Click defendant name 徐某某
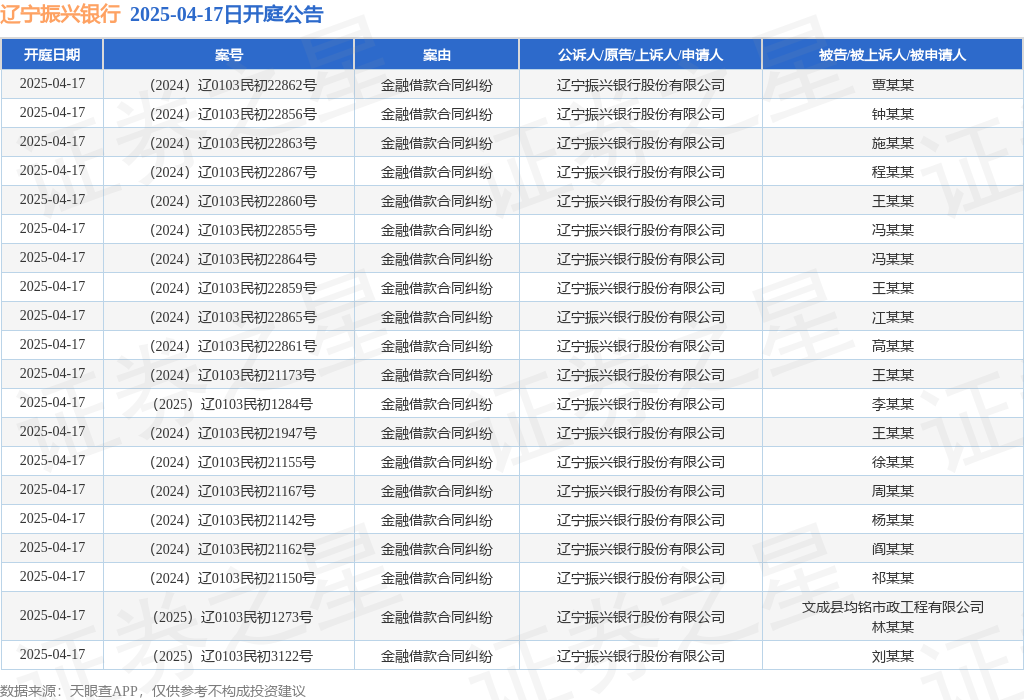The image size is (1024, 700). coord(893,462)
